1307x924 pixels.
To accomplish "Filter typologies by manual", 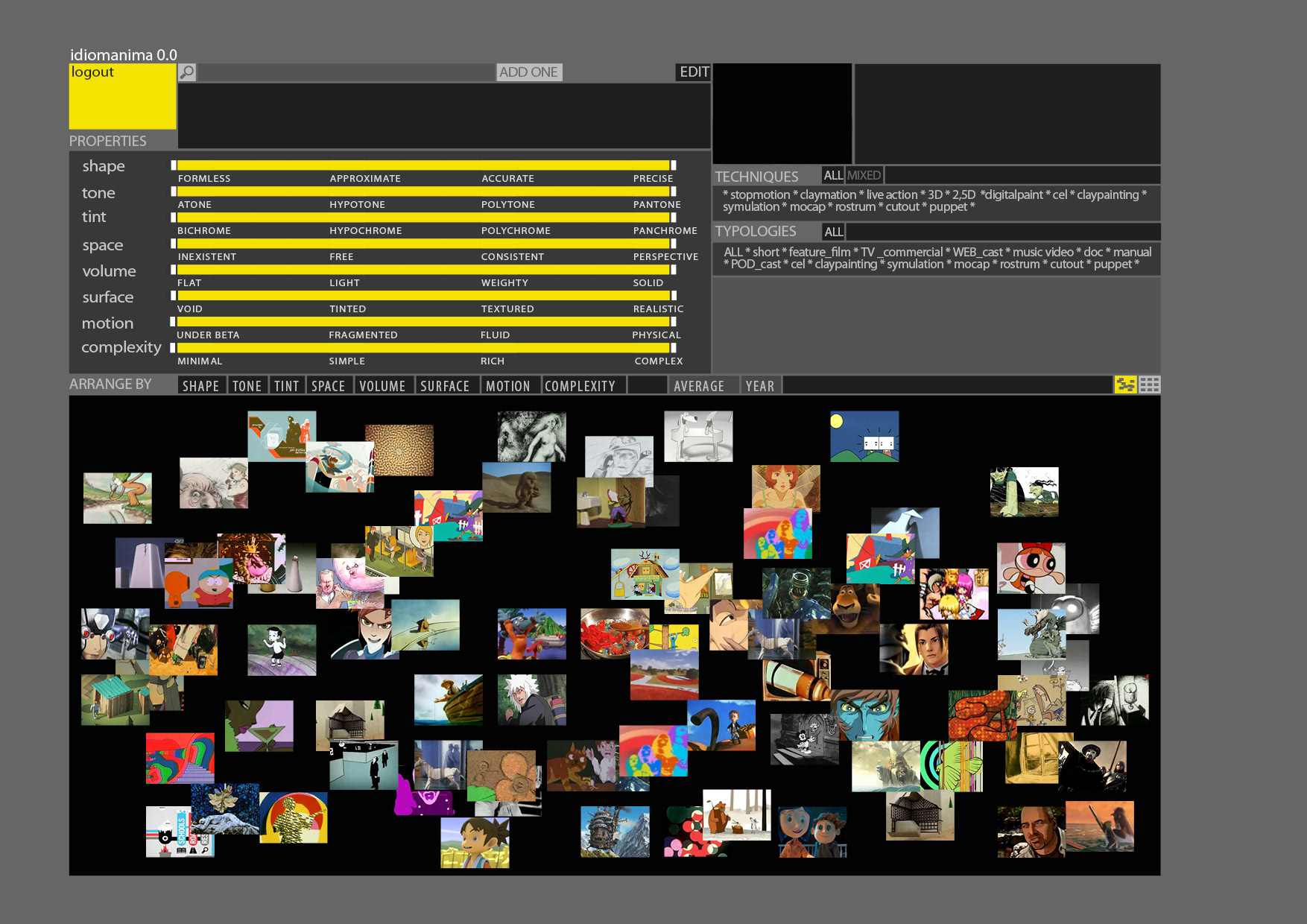I will 1132,252.
